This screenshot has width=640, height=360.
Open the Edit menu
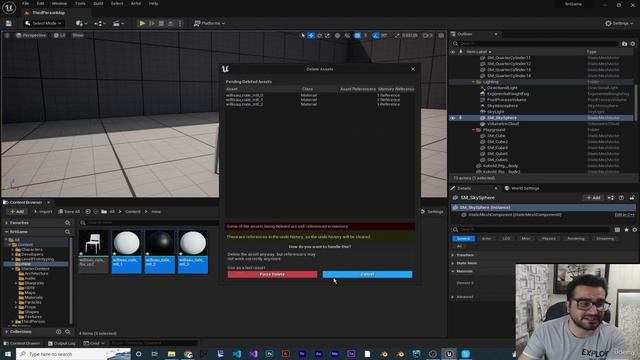click(40, 4)
